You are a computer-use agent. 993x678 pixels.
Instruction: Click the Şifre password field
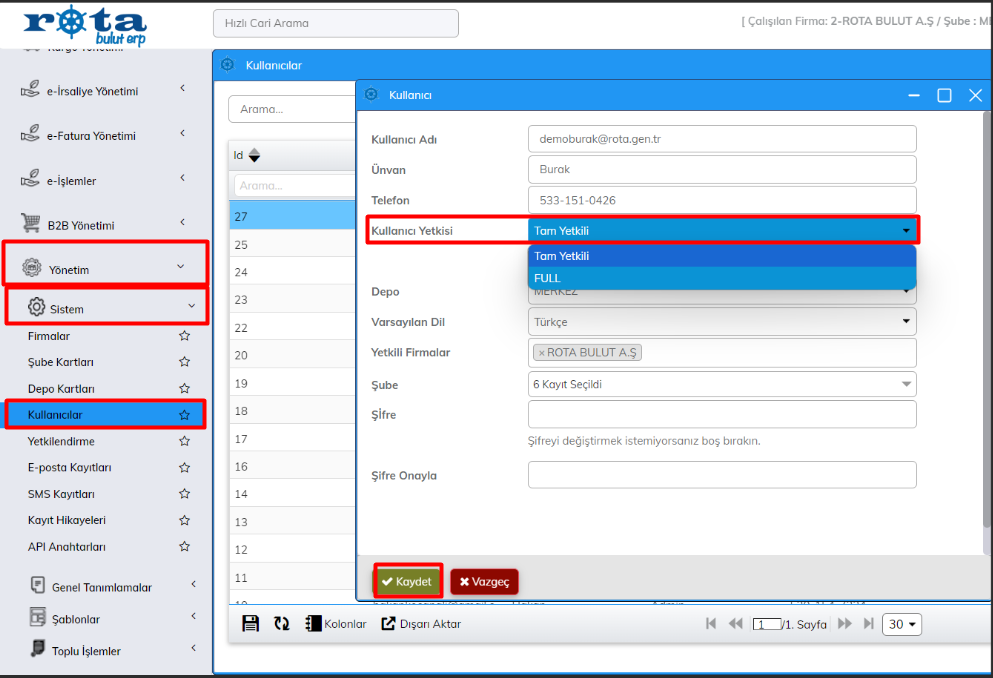721,414
